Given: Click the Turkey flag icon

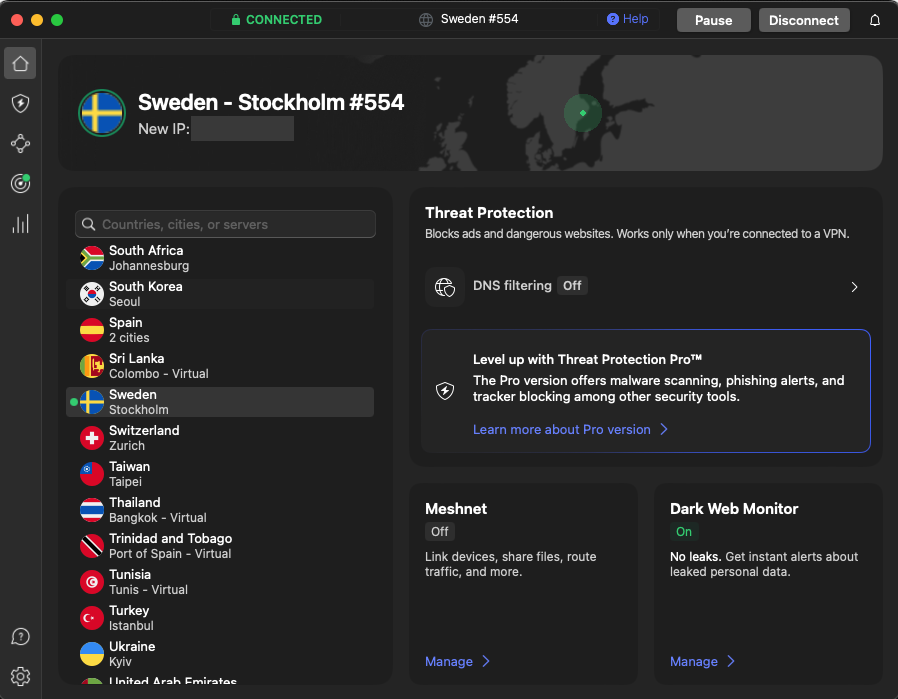Looking at the screenshot, I should 92,618.
